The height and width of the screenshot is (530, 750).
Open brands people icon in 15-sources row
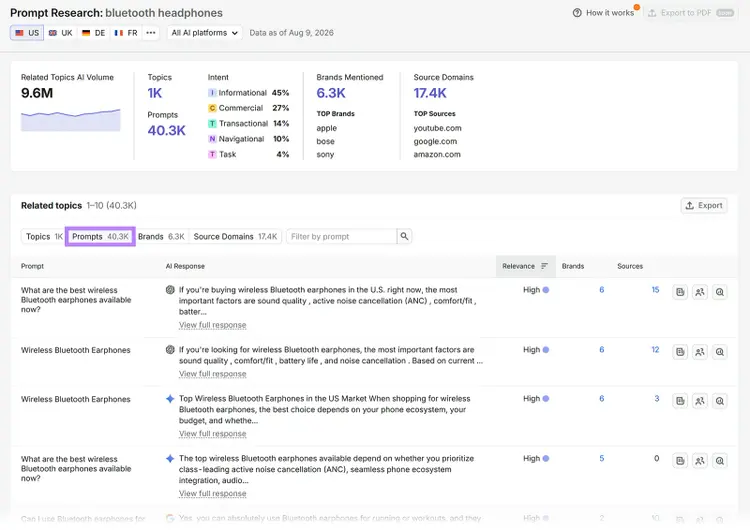pyautogui.click(x=700, y=292)
